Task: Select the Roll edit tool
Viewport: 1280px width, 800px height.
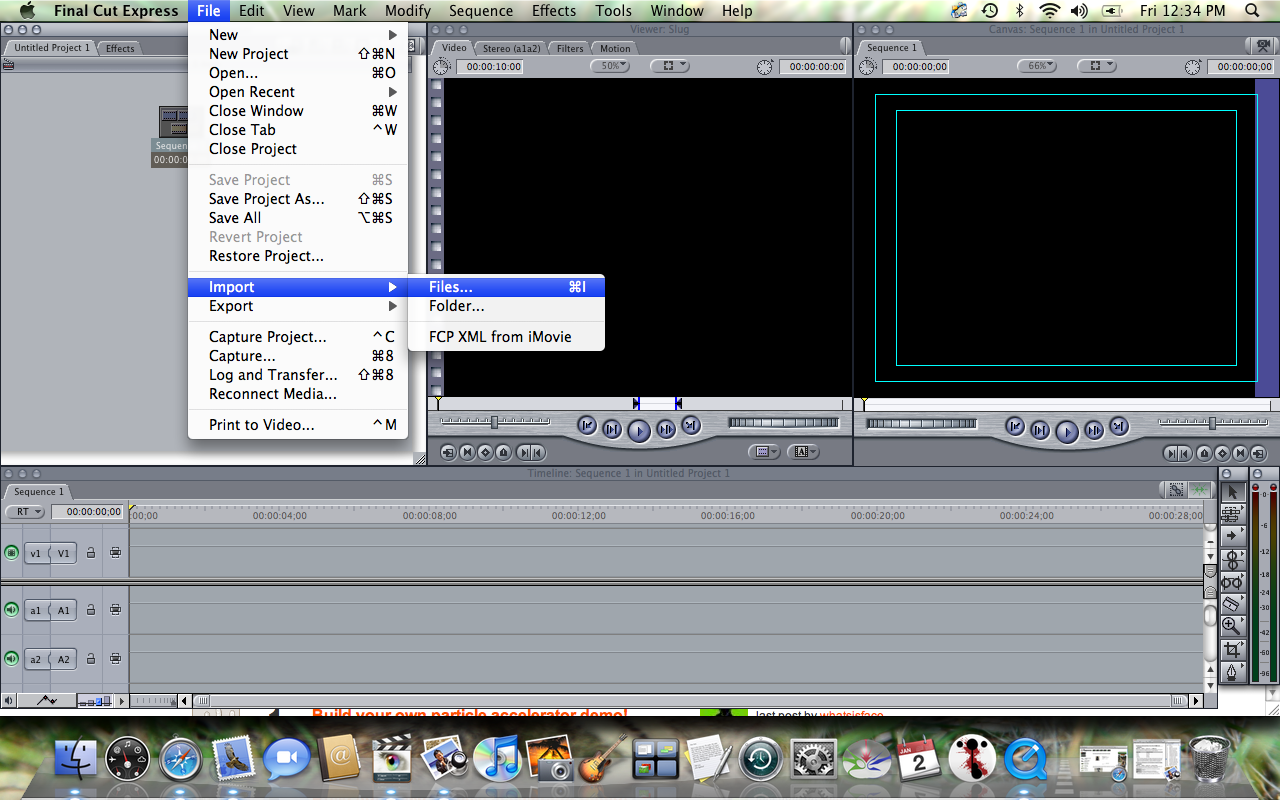Action: pyautogui.click(x=1233, y=560)
